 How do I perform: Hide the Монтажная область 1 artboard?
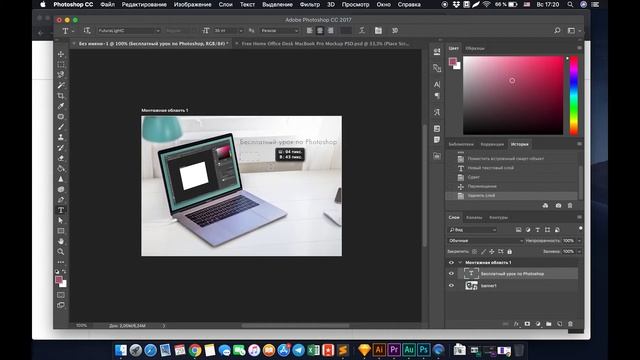(x=451, y=262)
